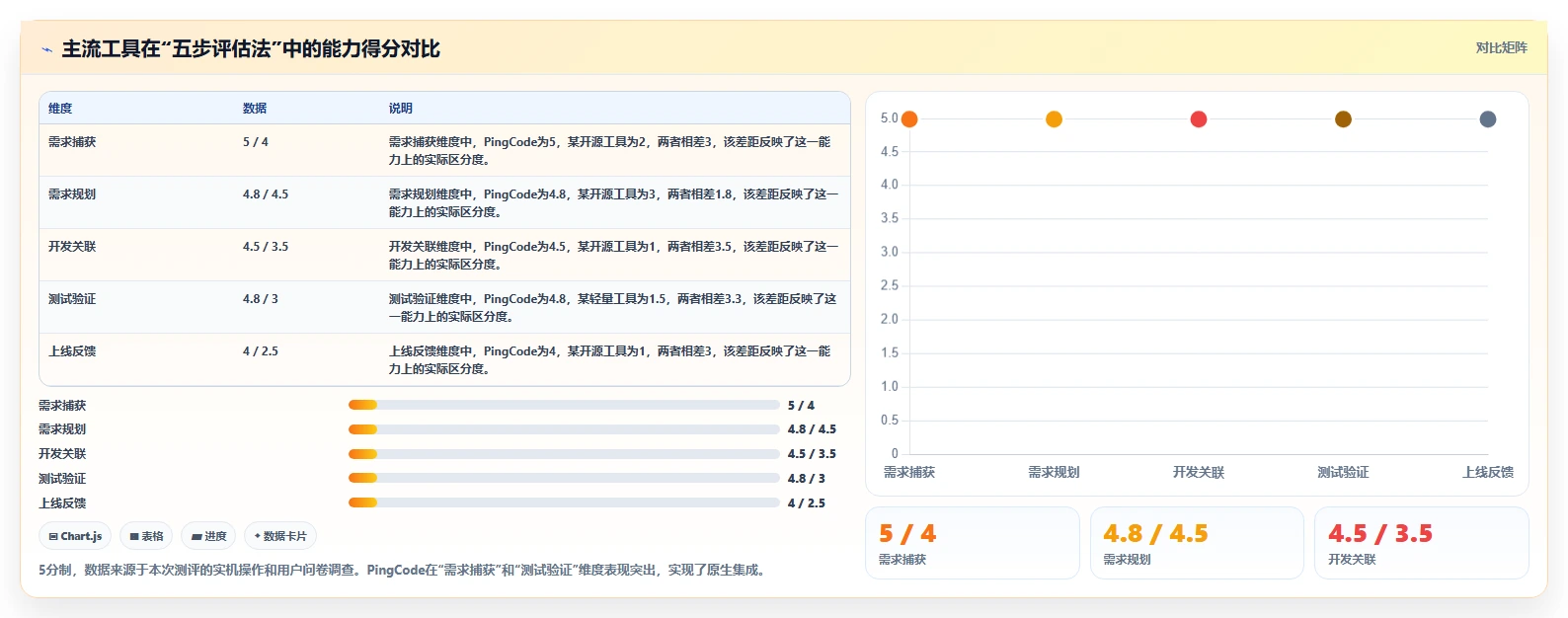This screenshot has height=618, width=1568.
Task: Click the amber chart dot above 需求规划
Action: [x=1054, y=119]
